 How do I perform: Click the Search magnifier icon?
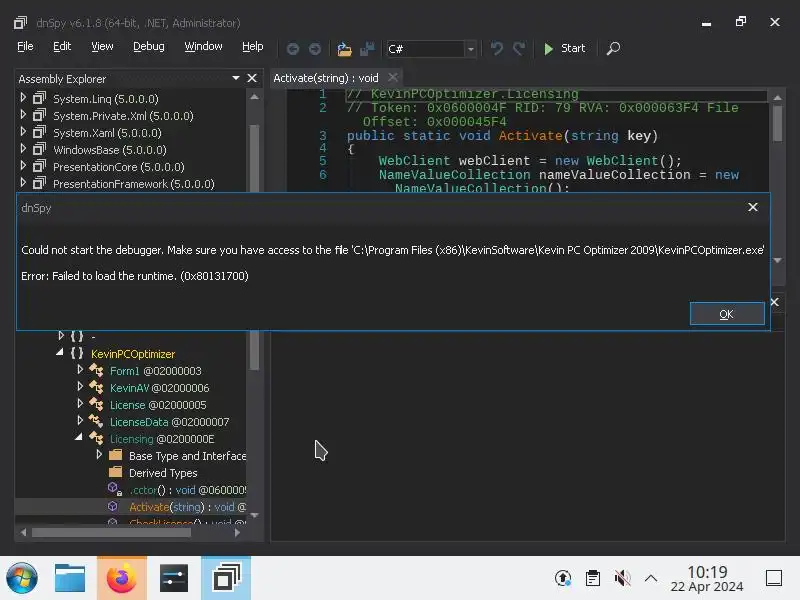click(613, 48)
